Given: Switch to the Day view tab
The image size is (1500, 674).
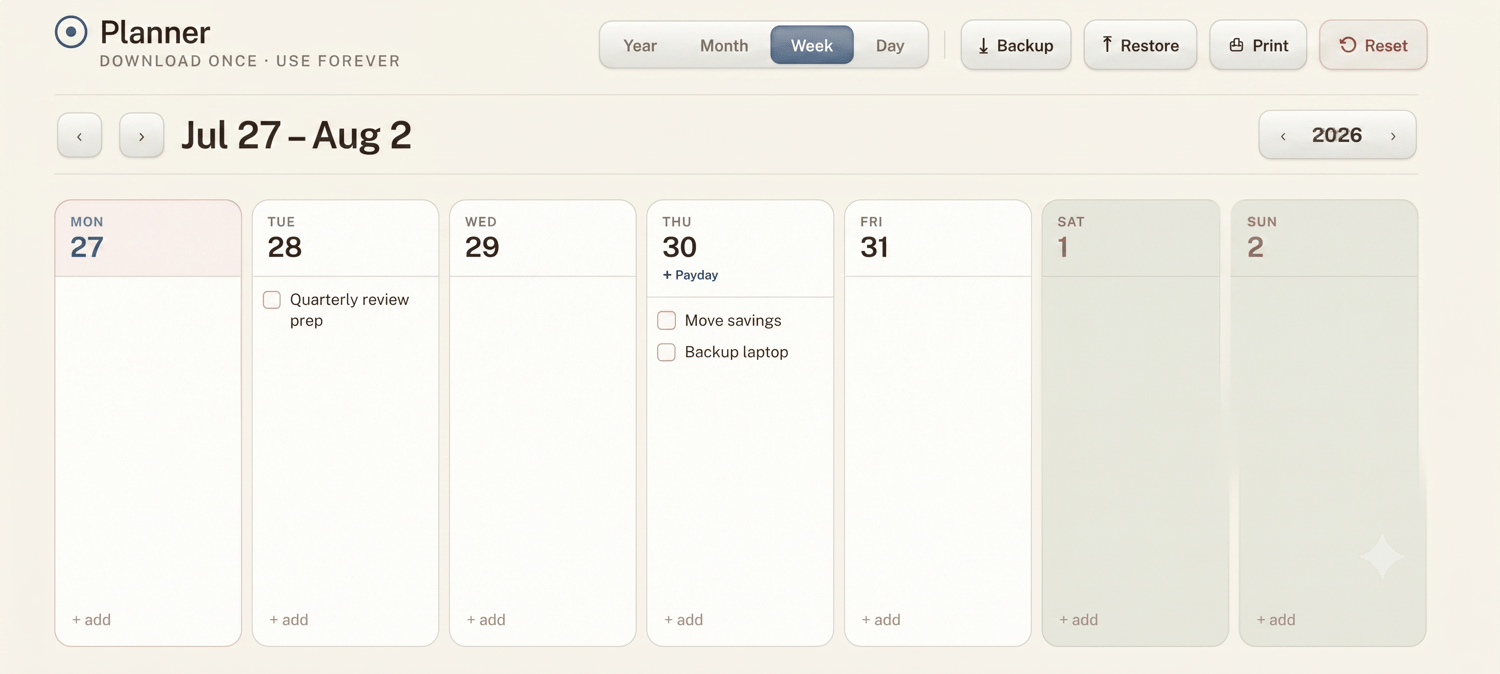Looking at the screenshot, I should click(x=890, y=46).
